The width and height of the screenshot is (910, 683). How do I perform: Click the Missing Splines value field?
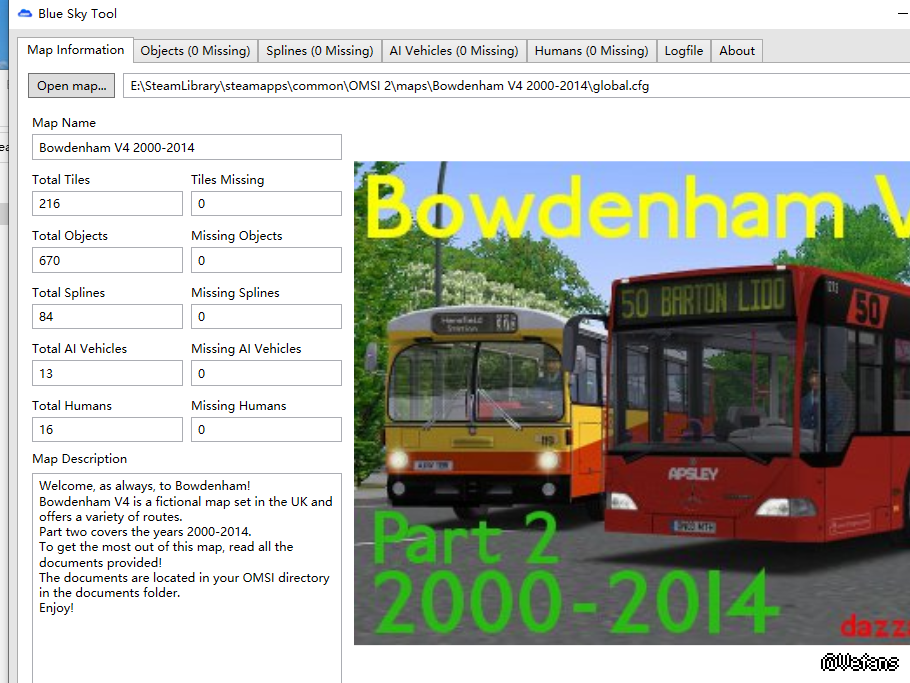pyautogui.click(x=266, y=317)
